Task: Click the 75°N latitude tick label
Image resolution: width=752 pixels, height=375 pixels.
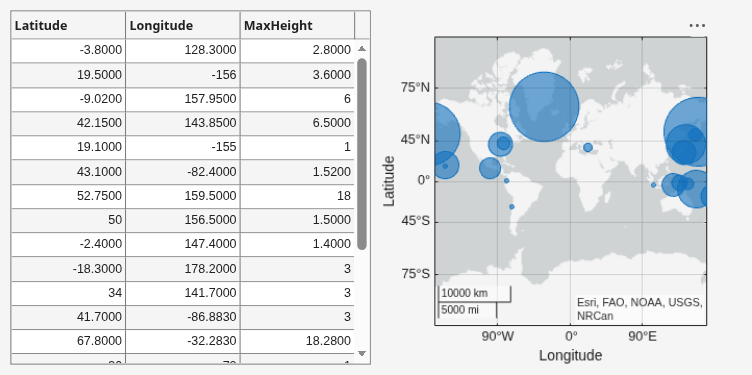Action: coord(415,88)
